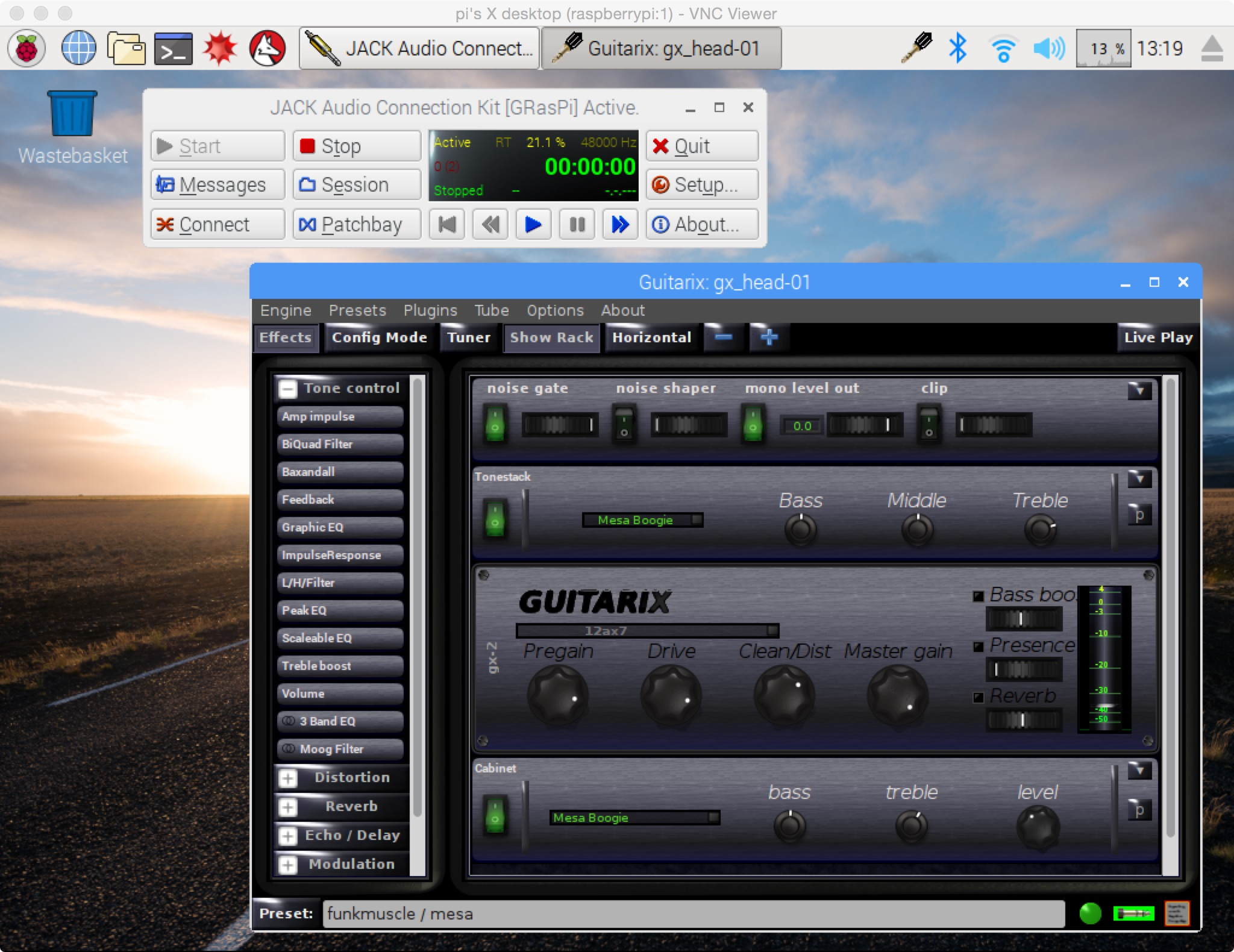Open the JACK Connect window
This screenshot has height=952, width=1234.
point(218,225)
